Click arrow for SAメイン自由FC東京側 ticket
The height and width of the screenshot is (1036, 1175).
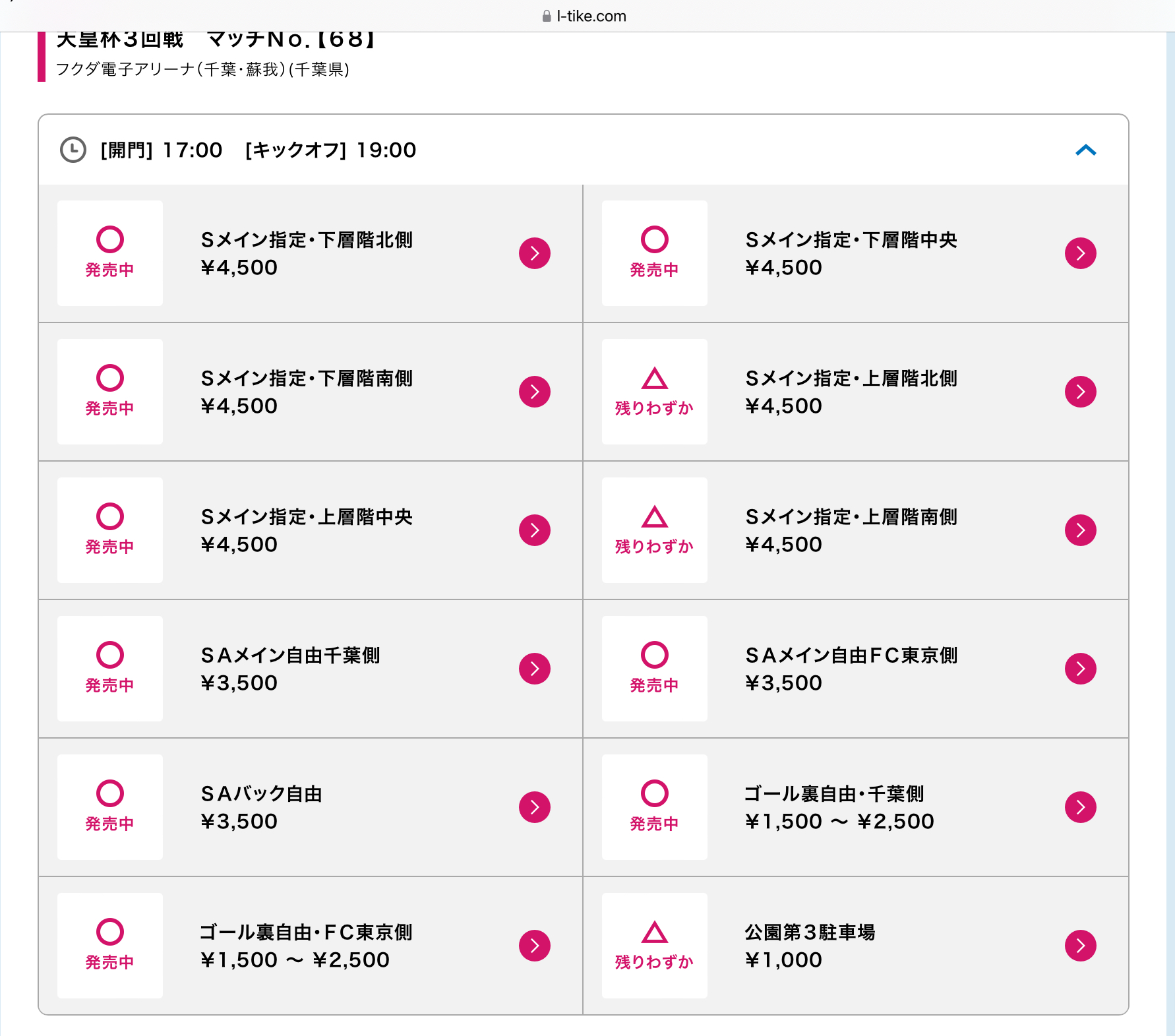pos(1080,669)
